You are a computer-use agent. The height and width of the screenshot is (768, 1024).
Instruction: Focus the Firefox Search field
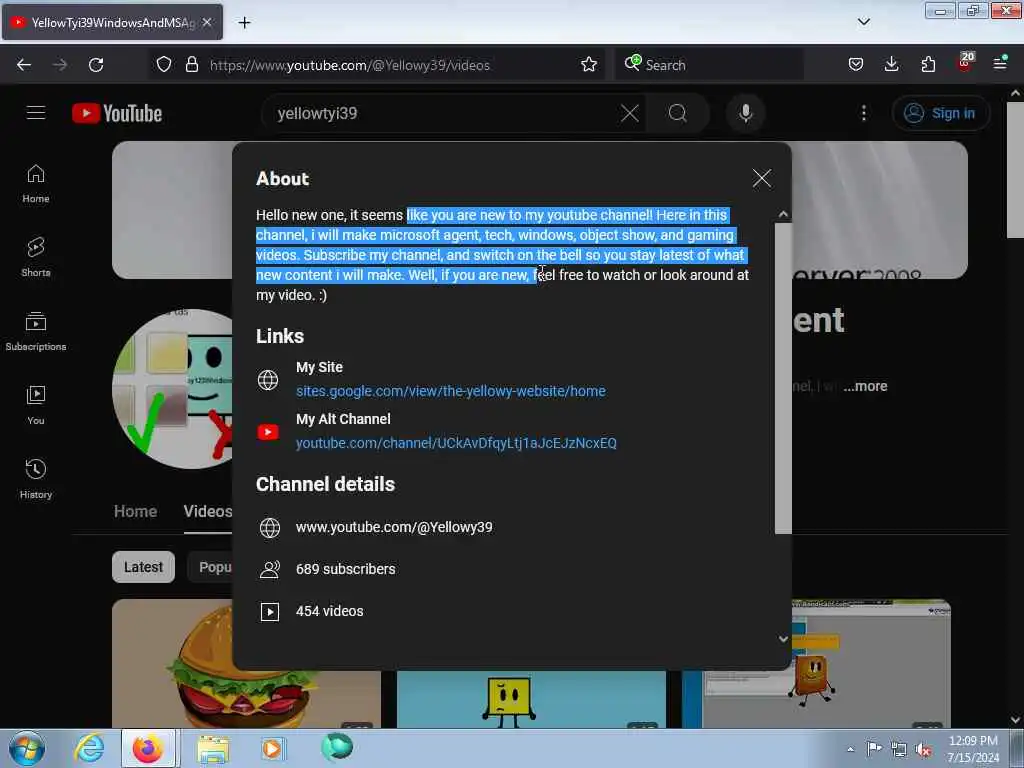[x=709, y=65]
